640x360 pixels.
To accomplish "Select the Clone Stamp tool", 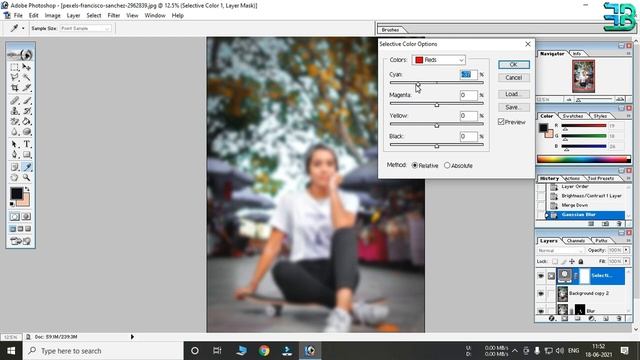I will (x=15, y=111).
